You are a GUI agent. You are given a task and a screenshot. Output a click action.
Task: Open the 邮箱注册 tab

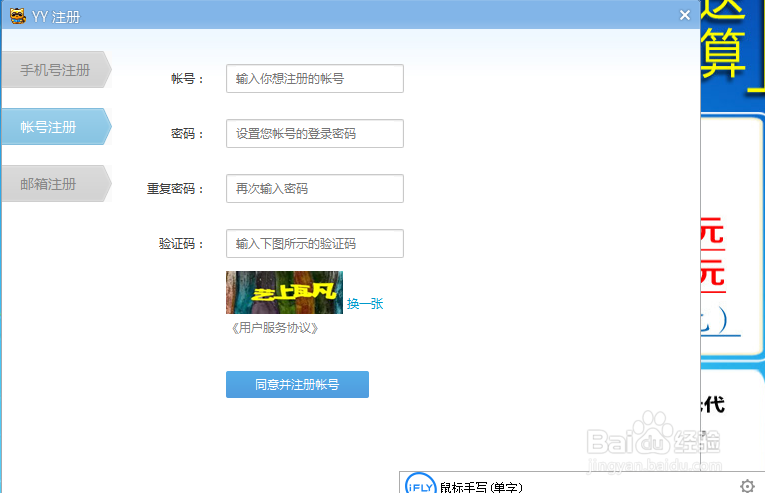tap(57, 184)
